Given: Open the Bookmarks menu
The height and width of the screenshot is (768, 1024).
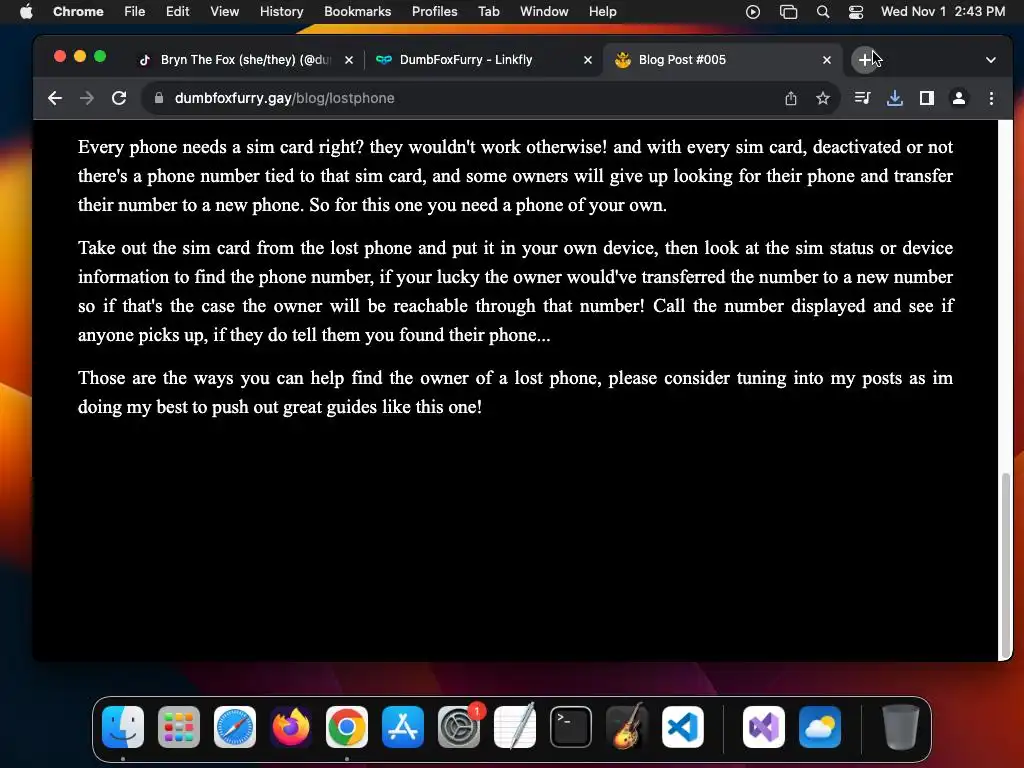Looking at the screenshot, I should point(358,12).
